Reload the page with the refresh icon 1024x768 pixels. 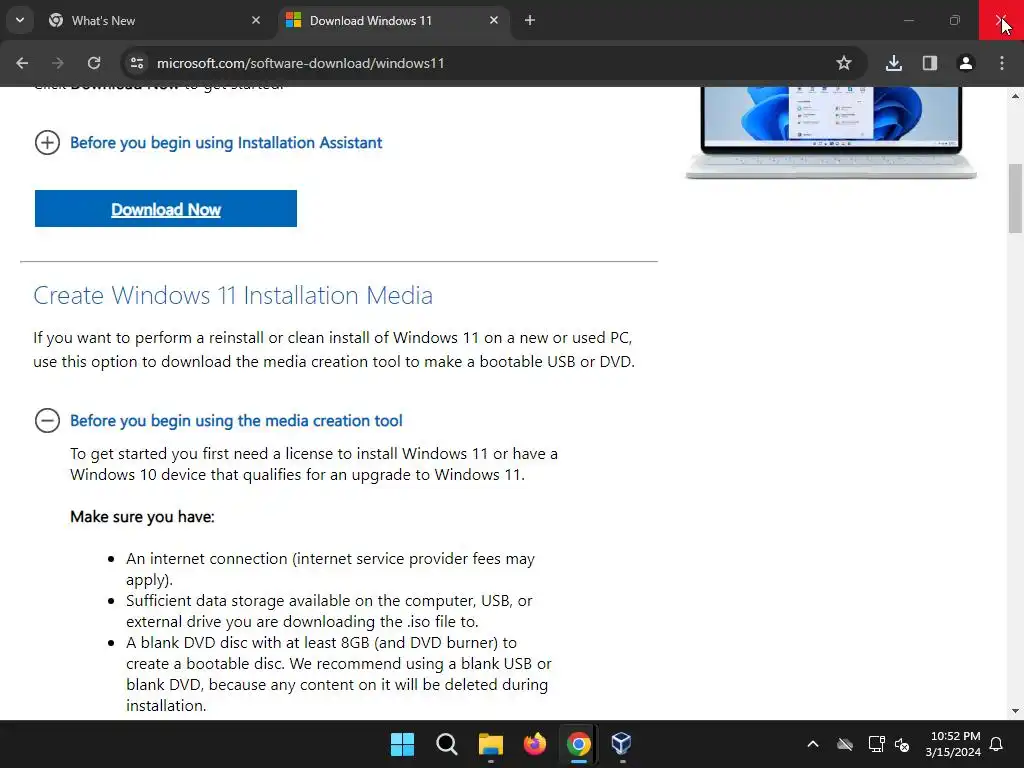94,63
